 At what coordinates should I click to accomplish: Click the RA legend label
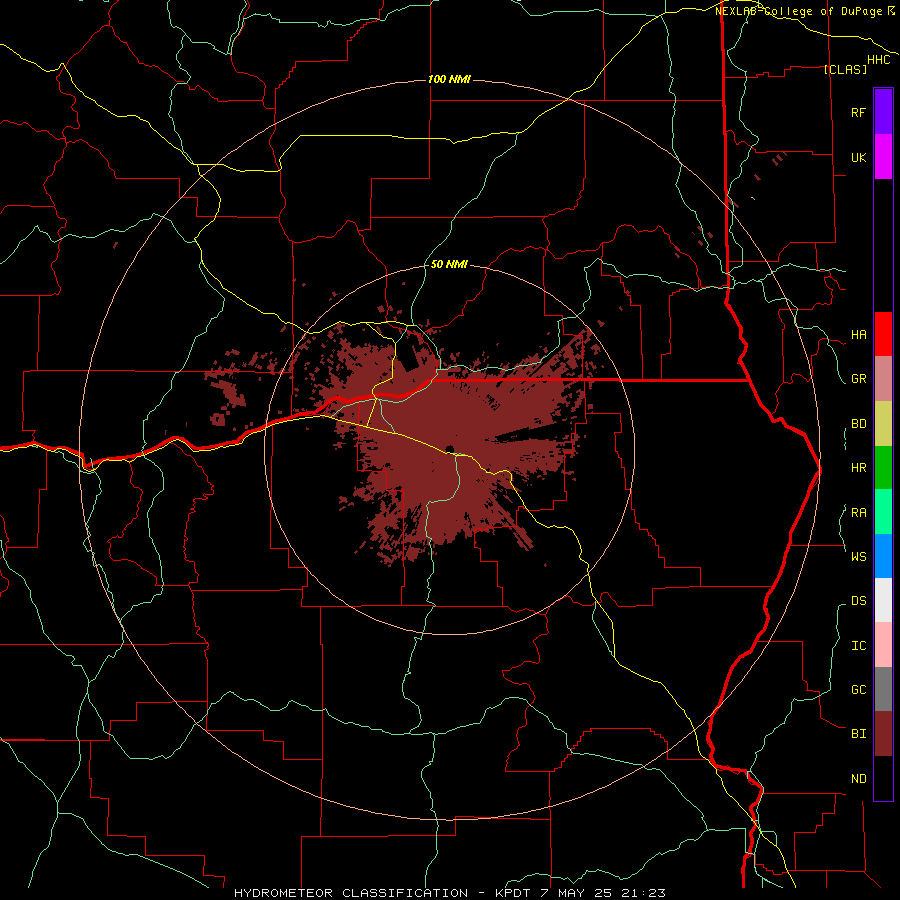pos(858,512)
